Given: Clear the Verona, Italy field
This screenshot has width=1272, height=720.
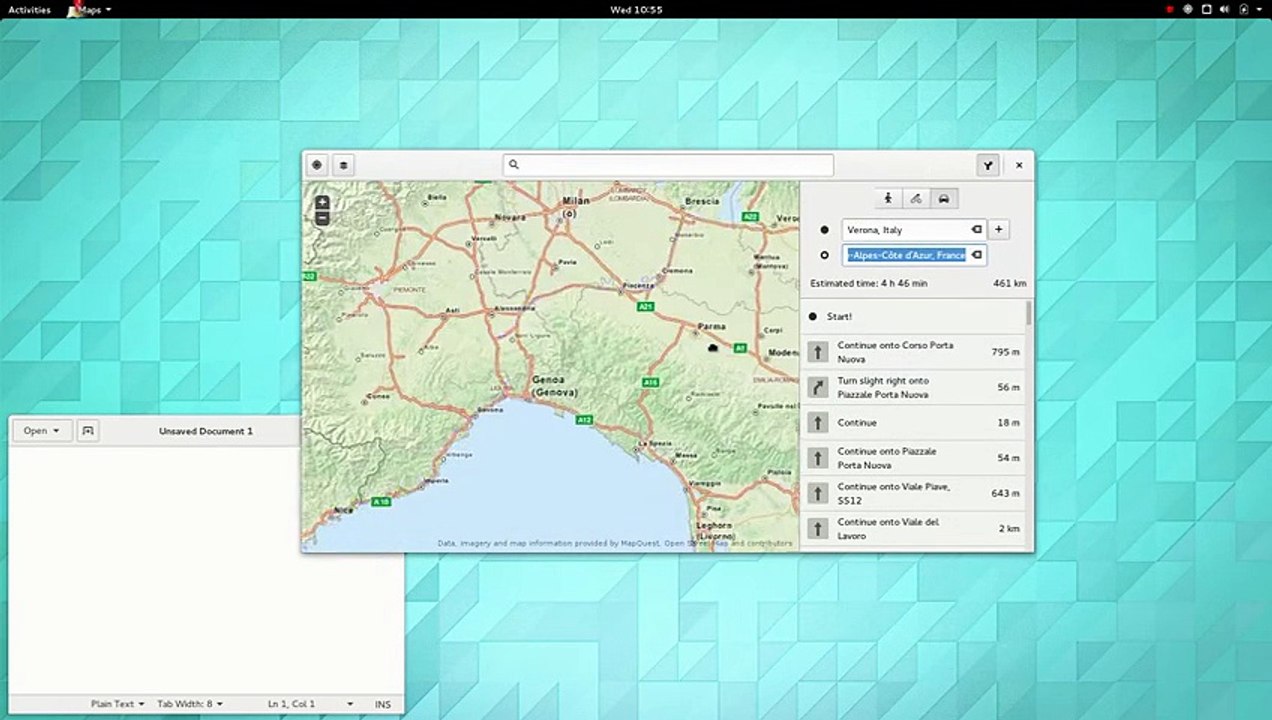Looking at the screenshot, I should click(x=977, y=230).
